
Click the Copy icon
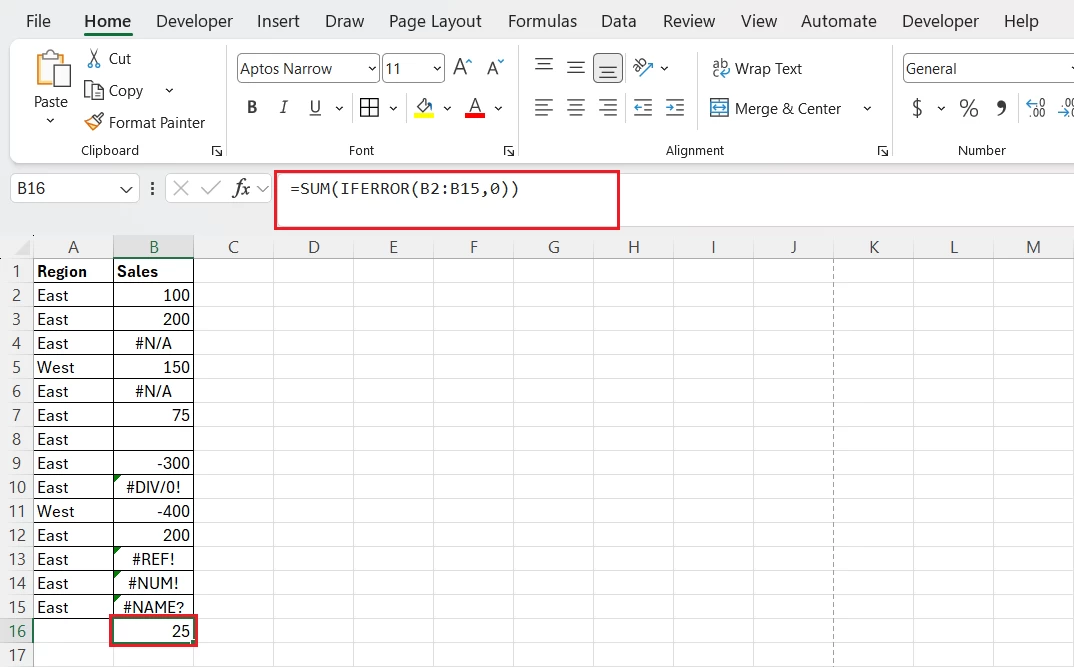pos(93,90)
